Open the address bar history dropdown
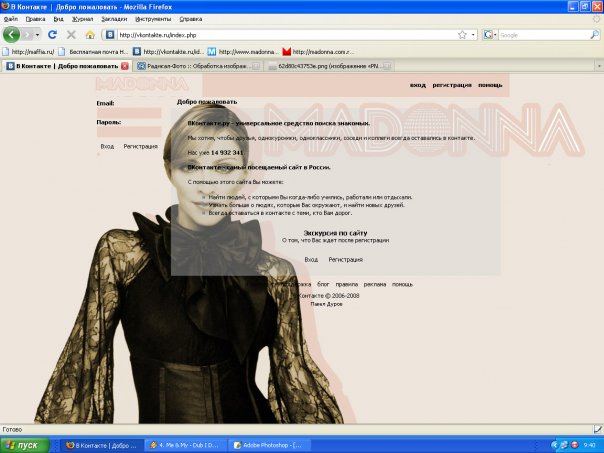Image resolution: width=604 pixels, height=453 pixels. (x=473, y=35)
